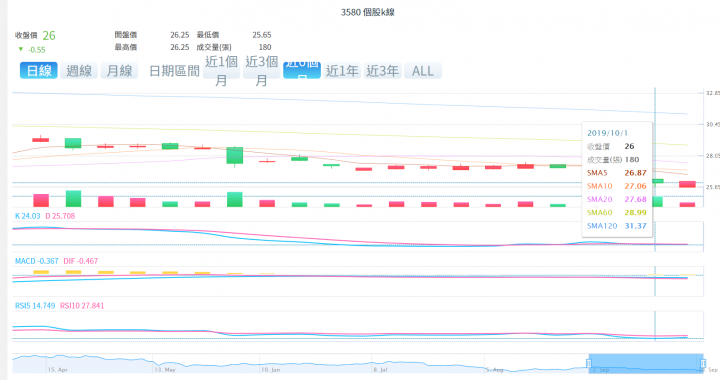Click the navigator right range handle
Screen dimensions: 720x380
703,363
